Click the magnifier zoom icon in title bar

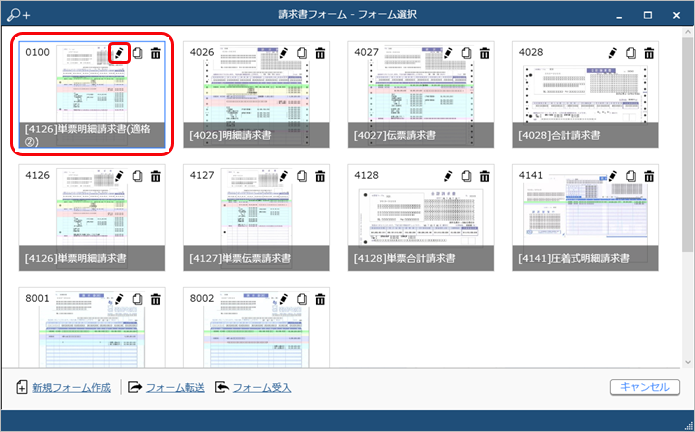[x=19, y=15]
